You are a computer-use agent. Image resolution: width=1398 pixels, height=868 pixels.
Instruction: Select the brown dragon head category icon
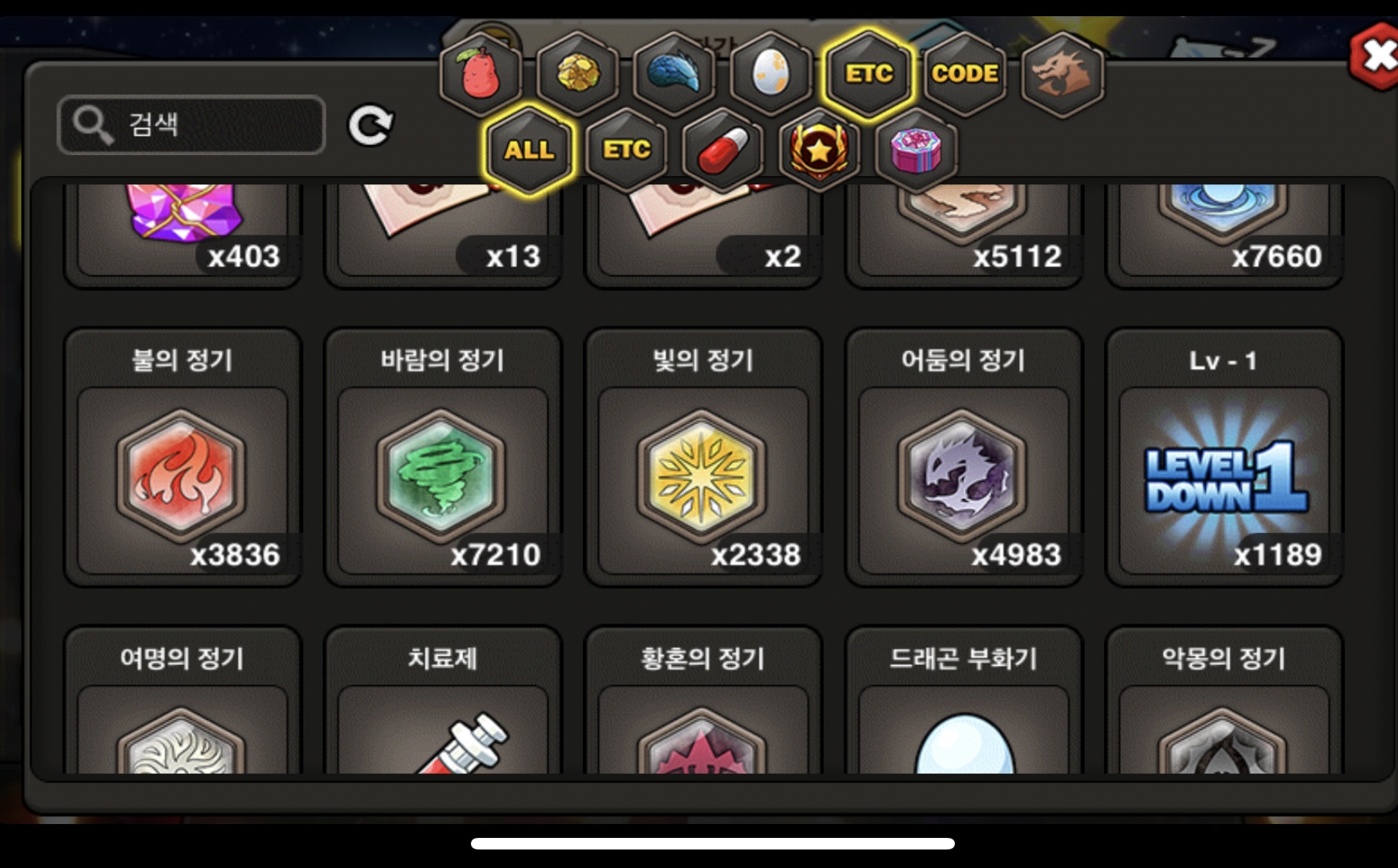tap(1062, 74)
